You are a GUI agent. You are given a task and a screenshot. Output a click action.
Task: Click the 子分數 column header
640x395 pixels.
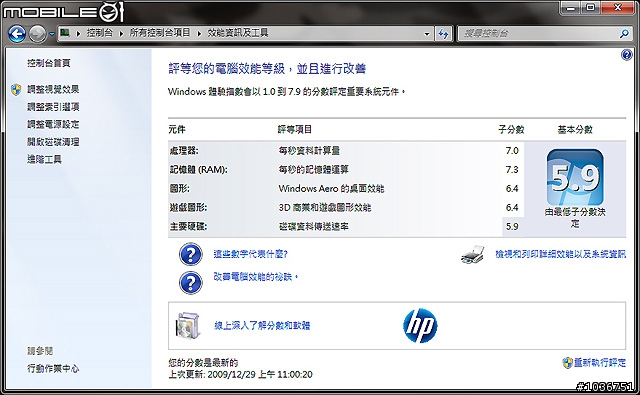pos(511,130)
